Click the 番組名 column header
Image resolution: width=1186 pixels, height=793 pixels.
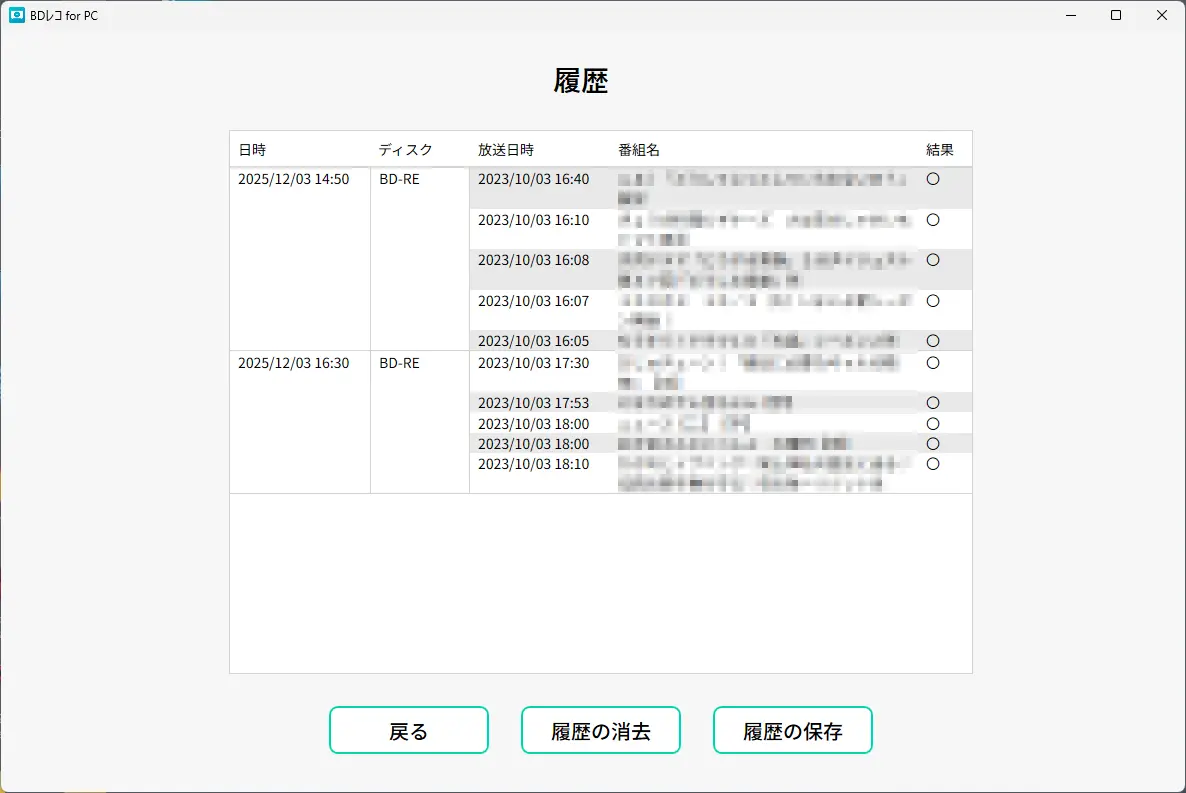pyautogui.click(x=639, y=150)
